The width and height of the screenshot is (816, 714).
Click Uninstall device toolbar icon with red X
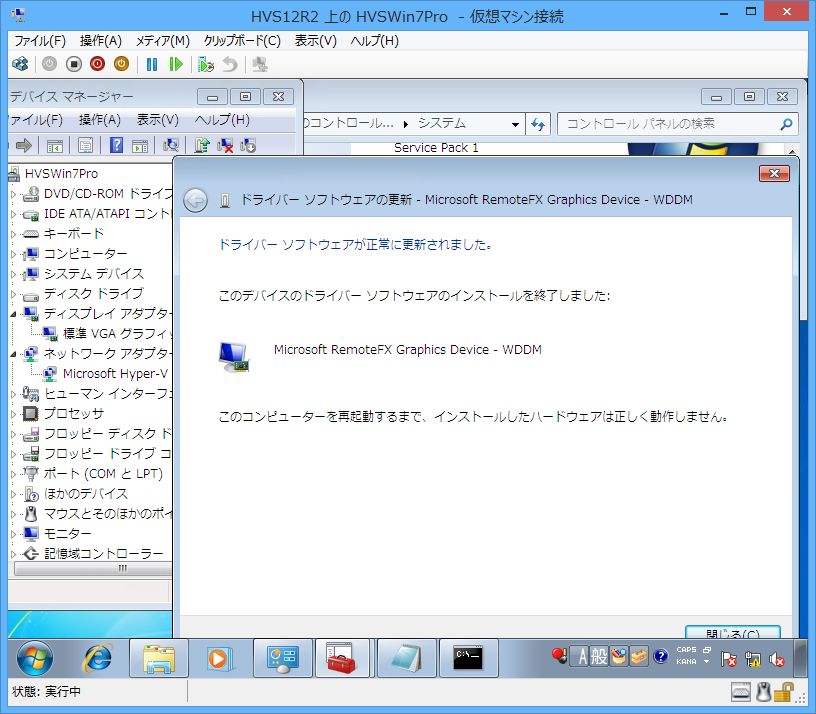[225, 145]
